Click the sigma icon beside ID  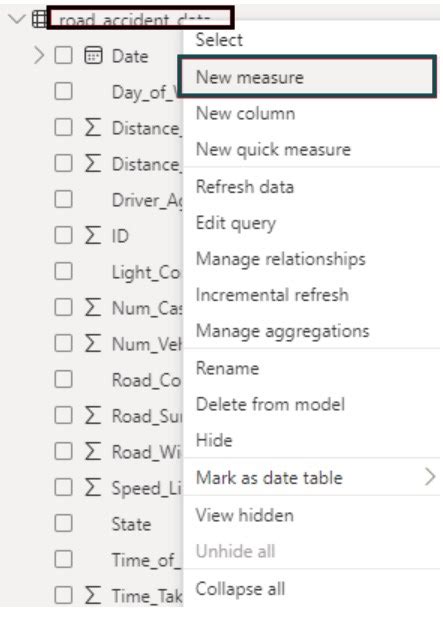tap(92, 235)
